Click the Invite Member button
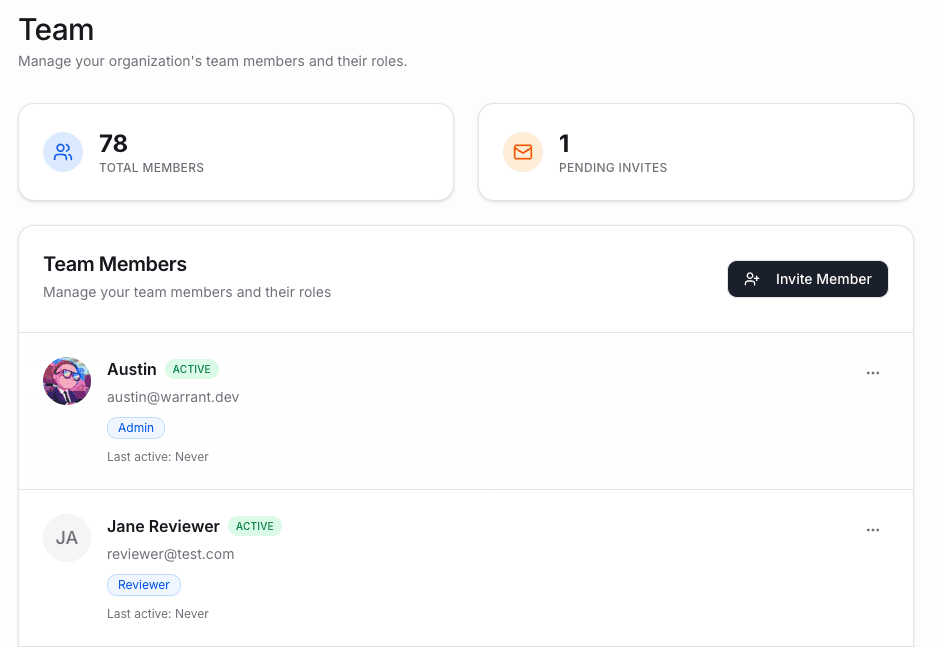The width and height of the screenshot is (942, 647). coord(807,279)
